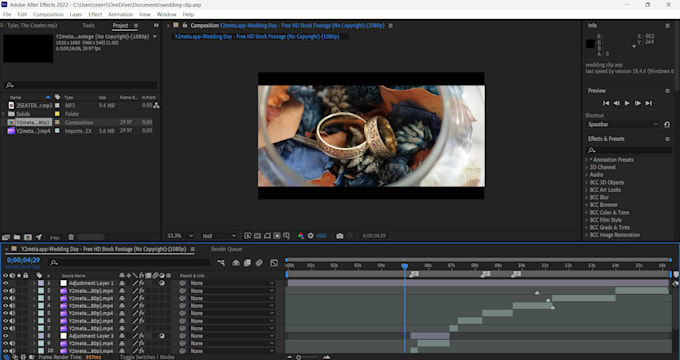Create a new composition from Project panel
The image size is (680, 360).
(28, 237)
